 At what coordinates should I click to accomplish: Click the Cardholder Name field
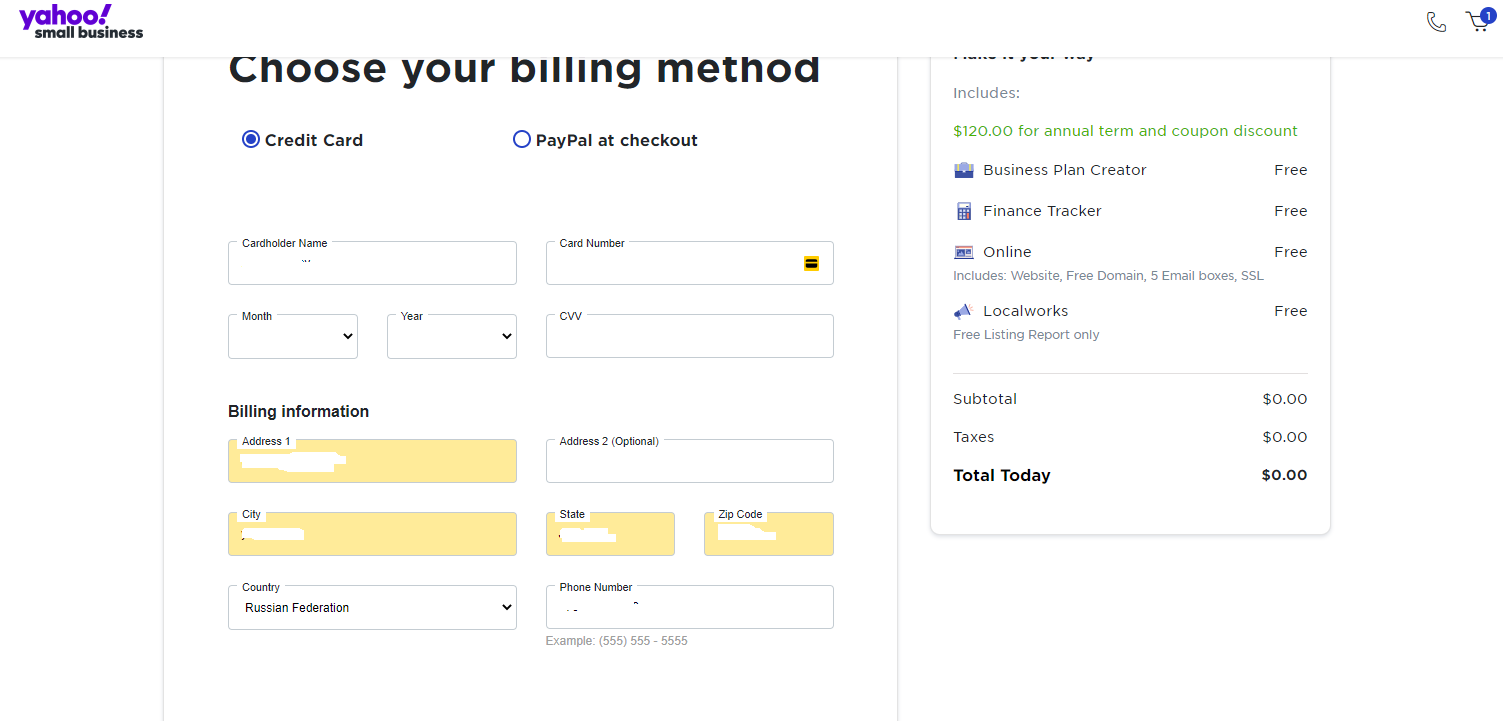372,263
